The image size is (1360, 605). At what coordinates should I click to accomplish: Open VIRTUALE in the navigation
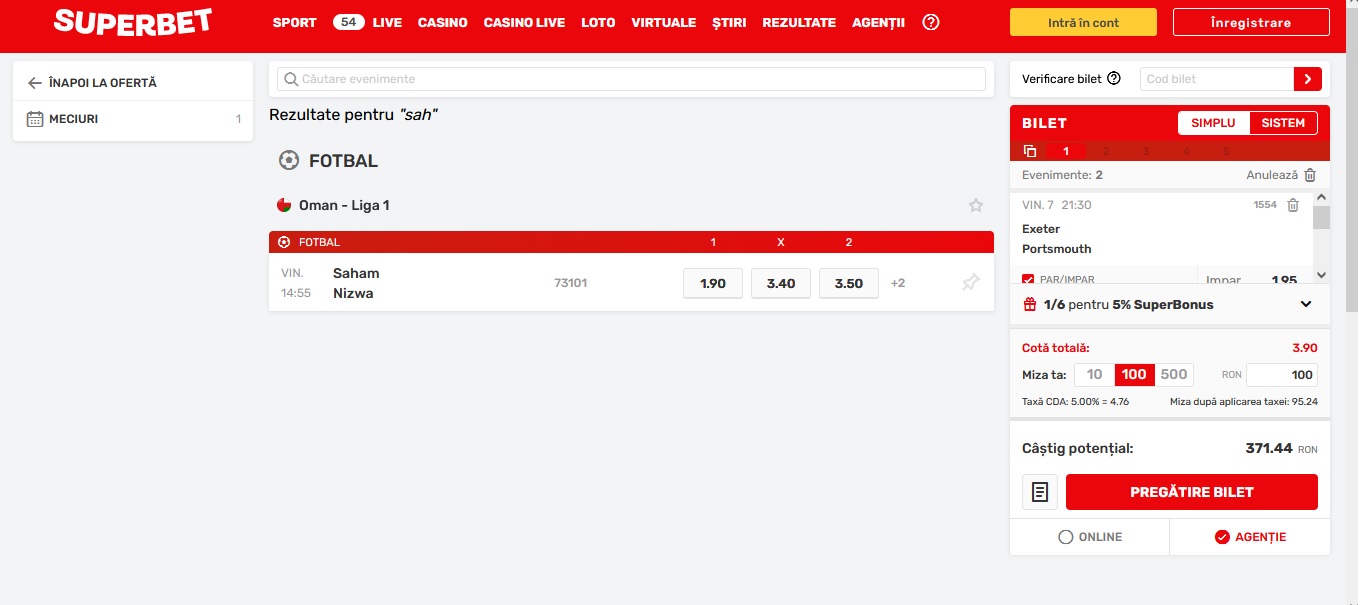pyautogui.click(x=664, y=23)
